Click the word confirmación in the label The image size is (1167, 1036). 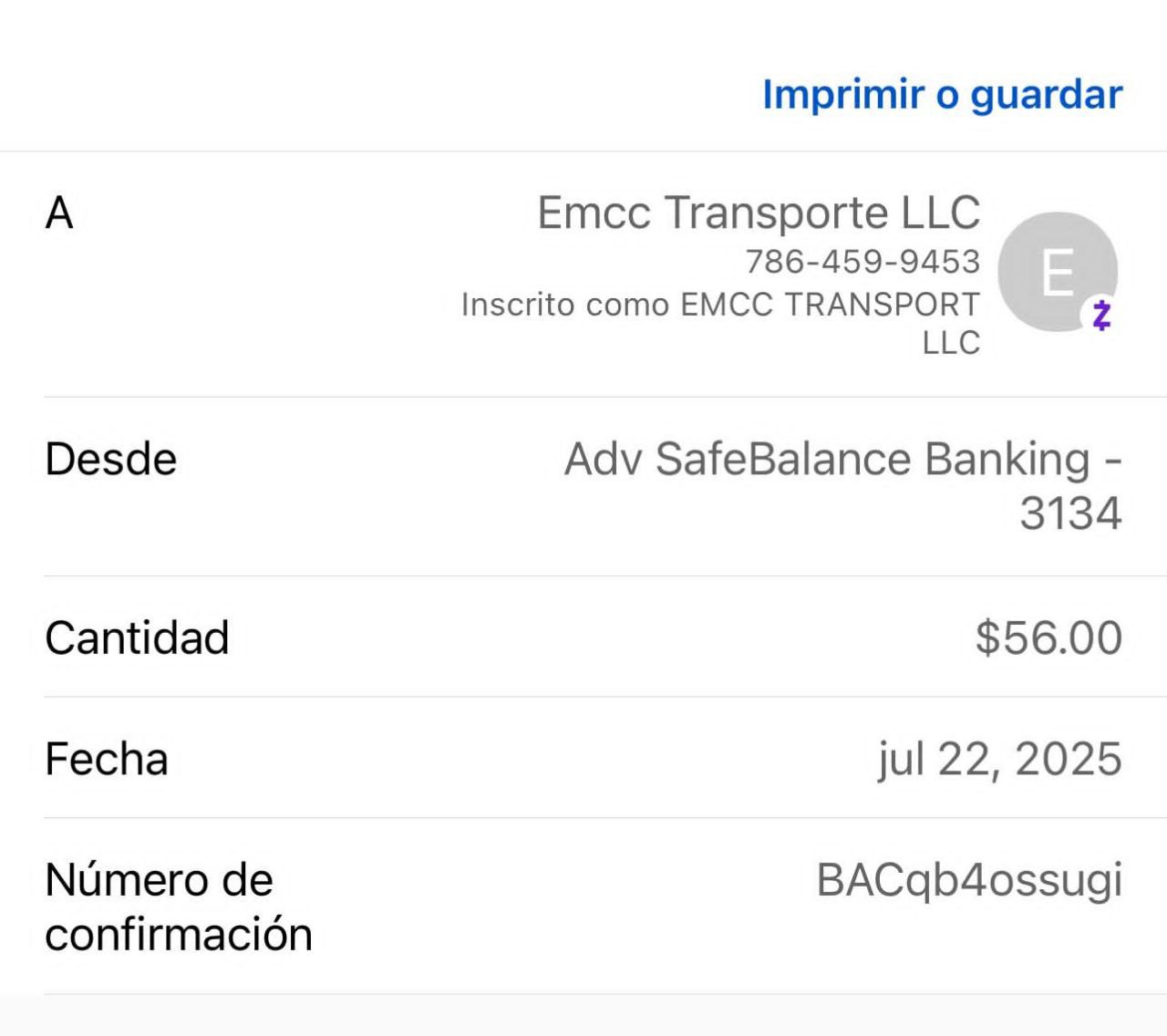(x=179, y=935)
